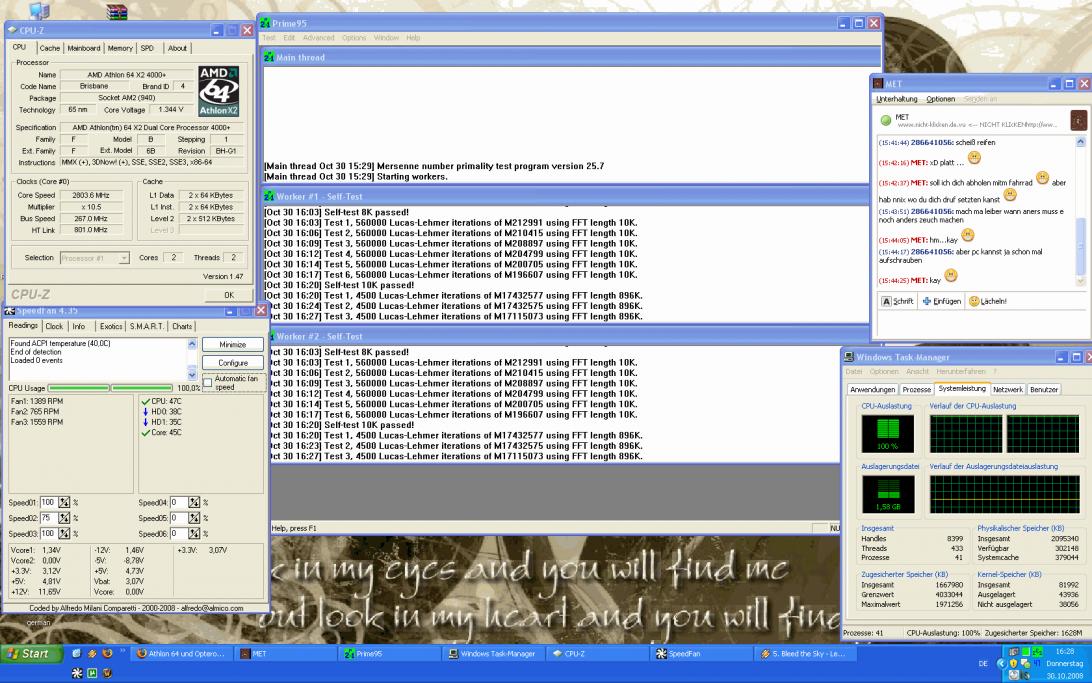Click Speed03 up/down spinner in SpeedFan

point(64,533)
